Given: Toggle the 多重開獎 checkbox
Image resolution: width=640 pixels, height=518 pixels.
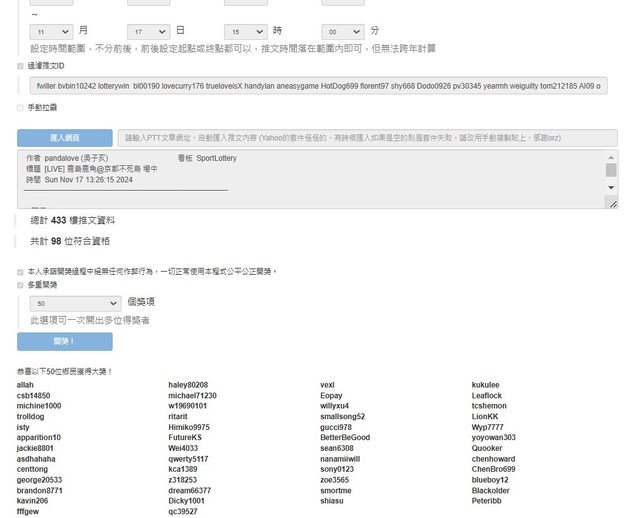Looking at the screenshot, I should coord(21,285).
